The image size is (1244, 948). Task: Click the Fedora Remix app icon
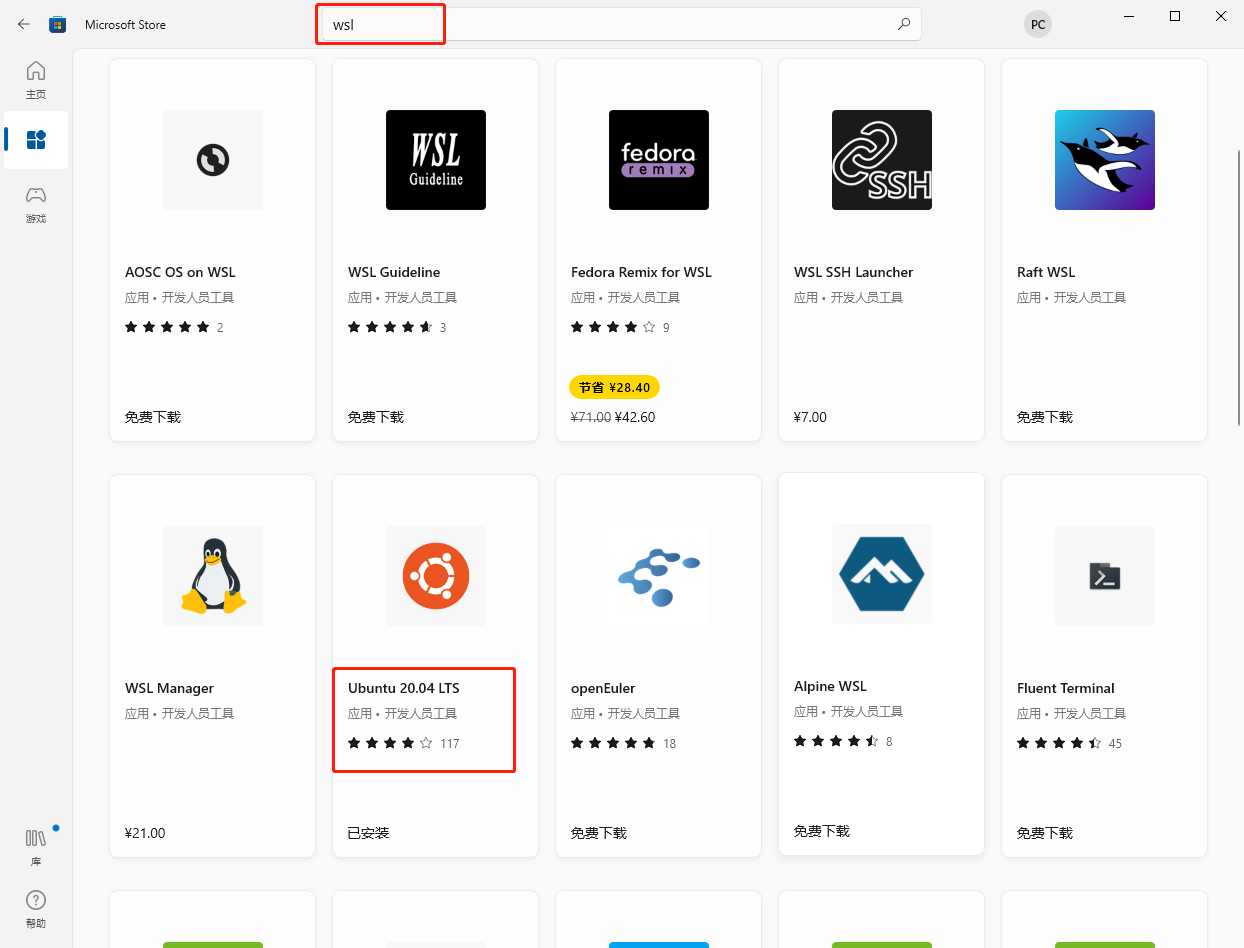tap(659, 160)
